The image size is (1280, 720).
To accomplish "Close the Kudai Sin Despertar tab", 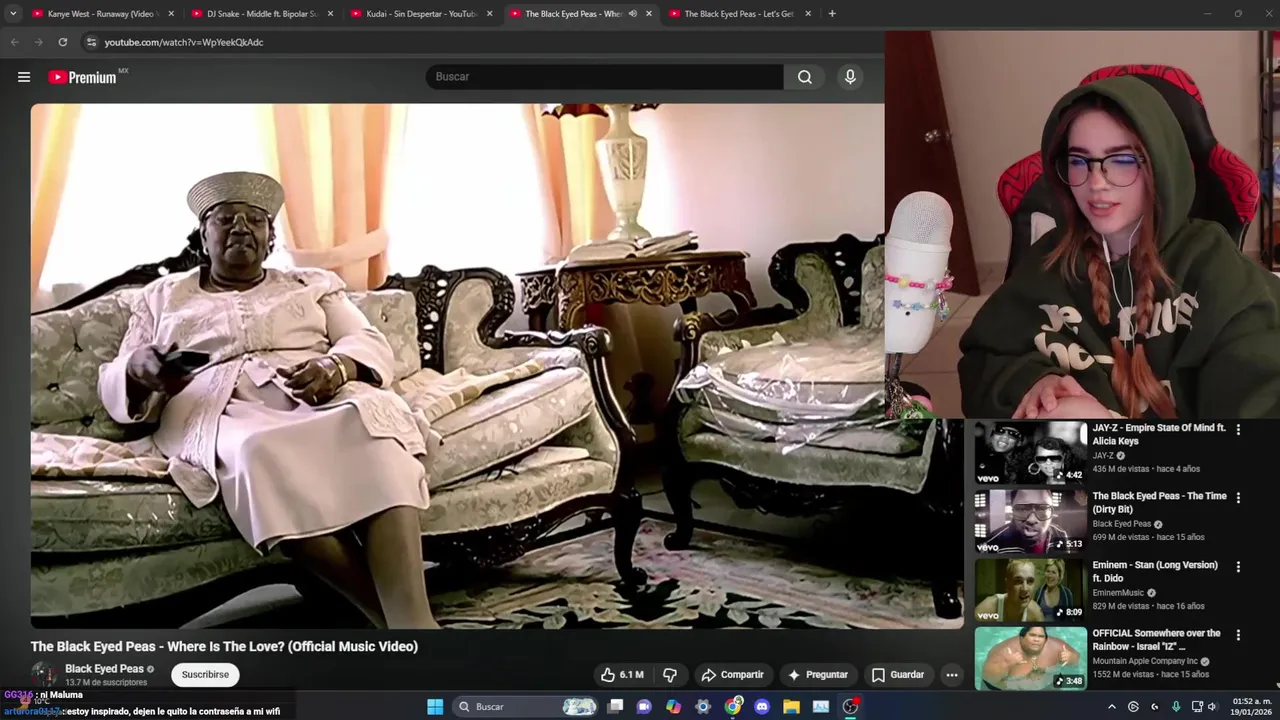I will 489,14.
